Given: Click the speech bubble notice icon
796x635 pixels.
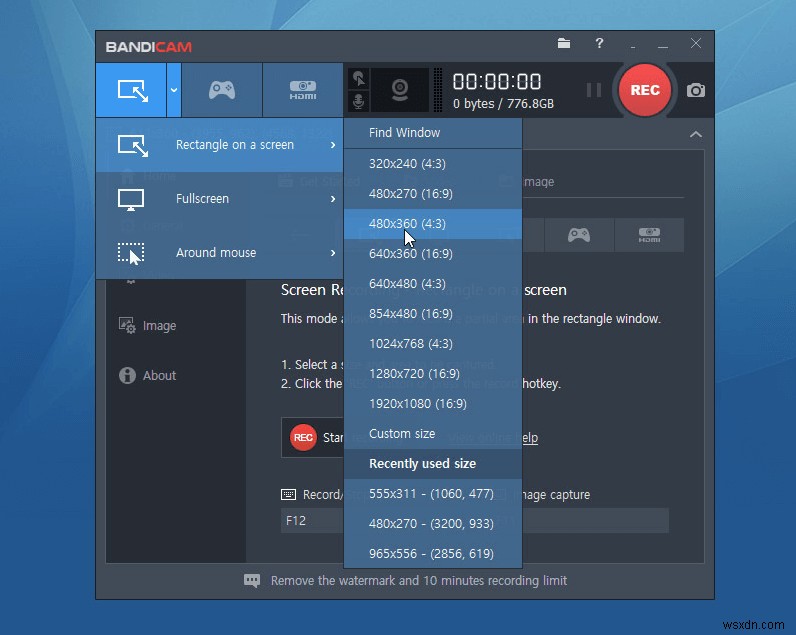Looking at the screenshot, I should [252, 581].
